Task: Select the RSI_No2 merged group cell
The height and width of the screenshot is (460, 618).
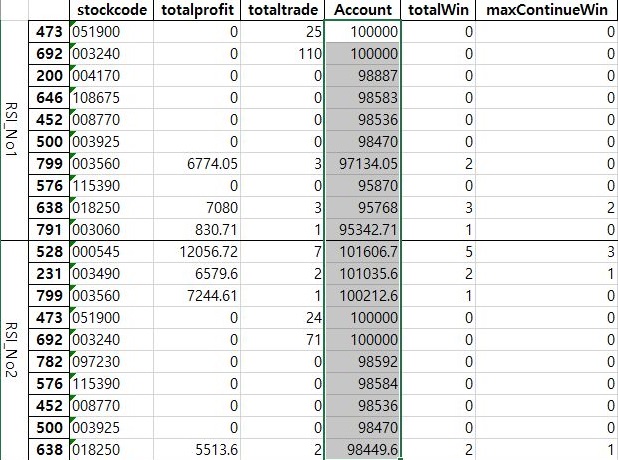Action: tap(14, 350)
